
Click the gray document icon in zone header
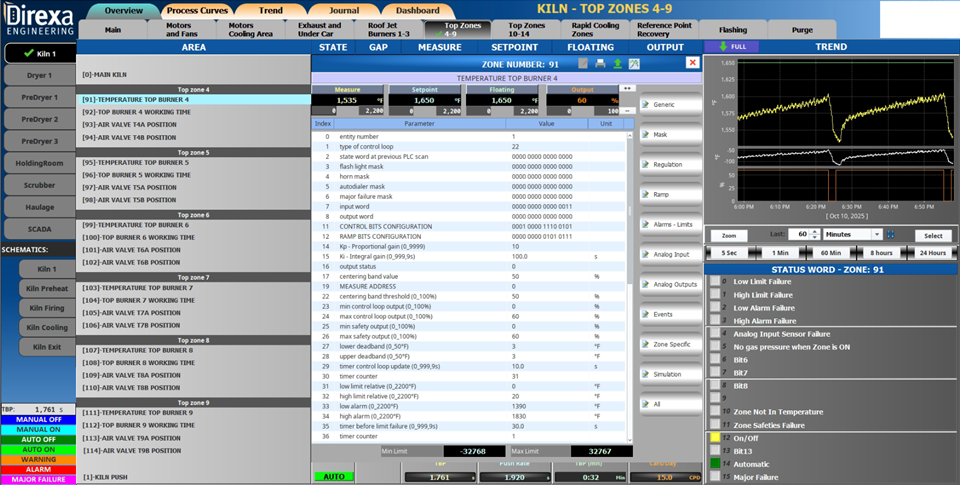coord(583,64)
